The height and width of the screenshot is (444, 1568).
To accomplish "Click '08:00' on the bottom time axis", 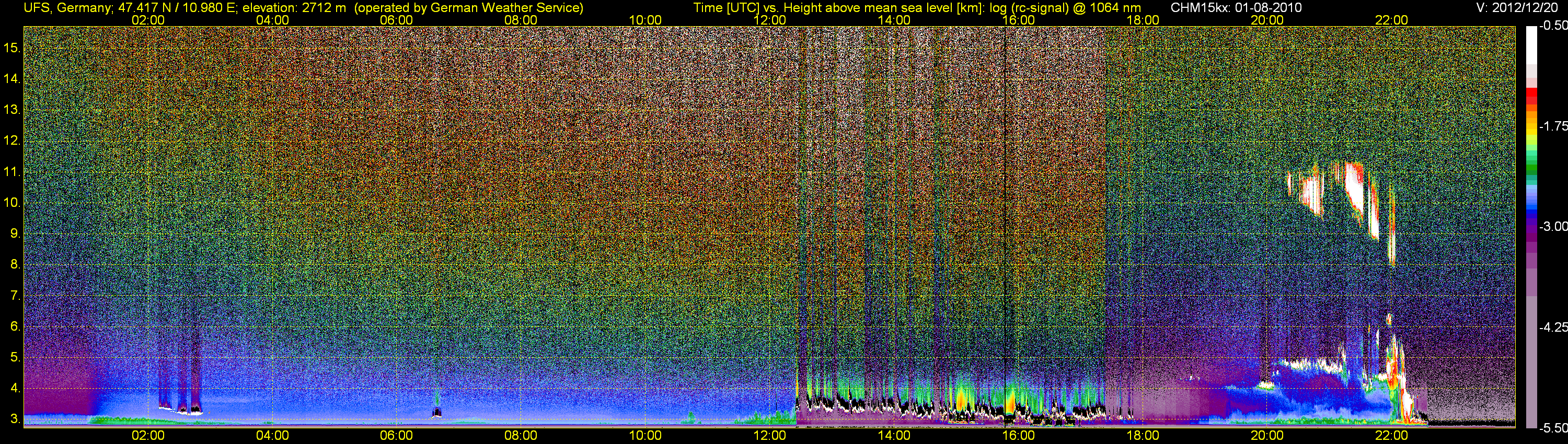I will (x=521, y=436).
